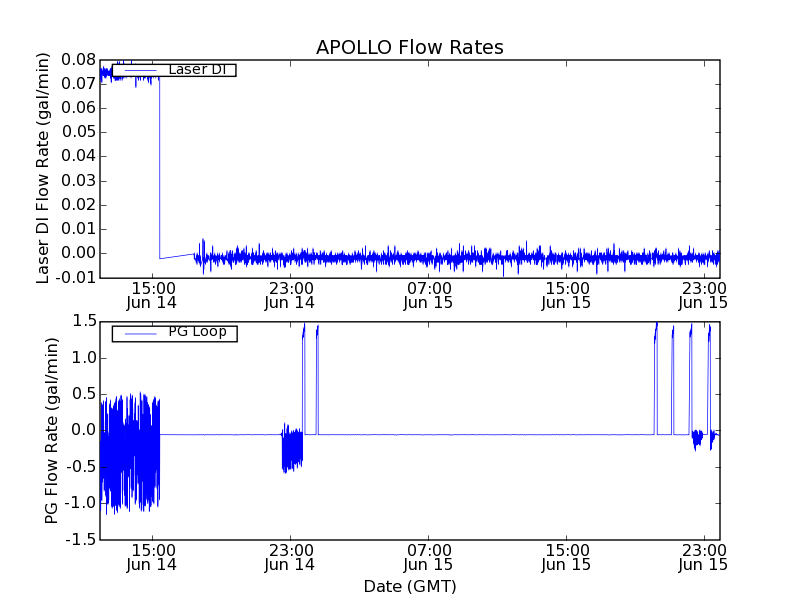Screen dimensions: 800x600
Task: Click the 'Laser DI Flow Rate (gal/min)' axis label
Action: 43,168
